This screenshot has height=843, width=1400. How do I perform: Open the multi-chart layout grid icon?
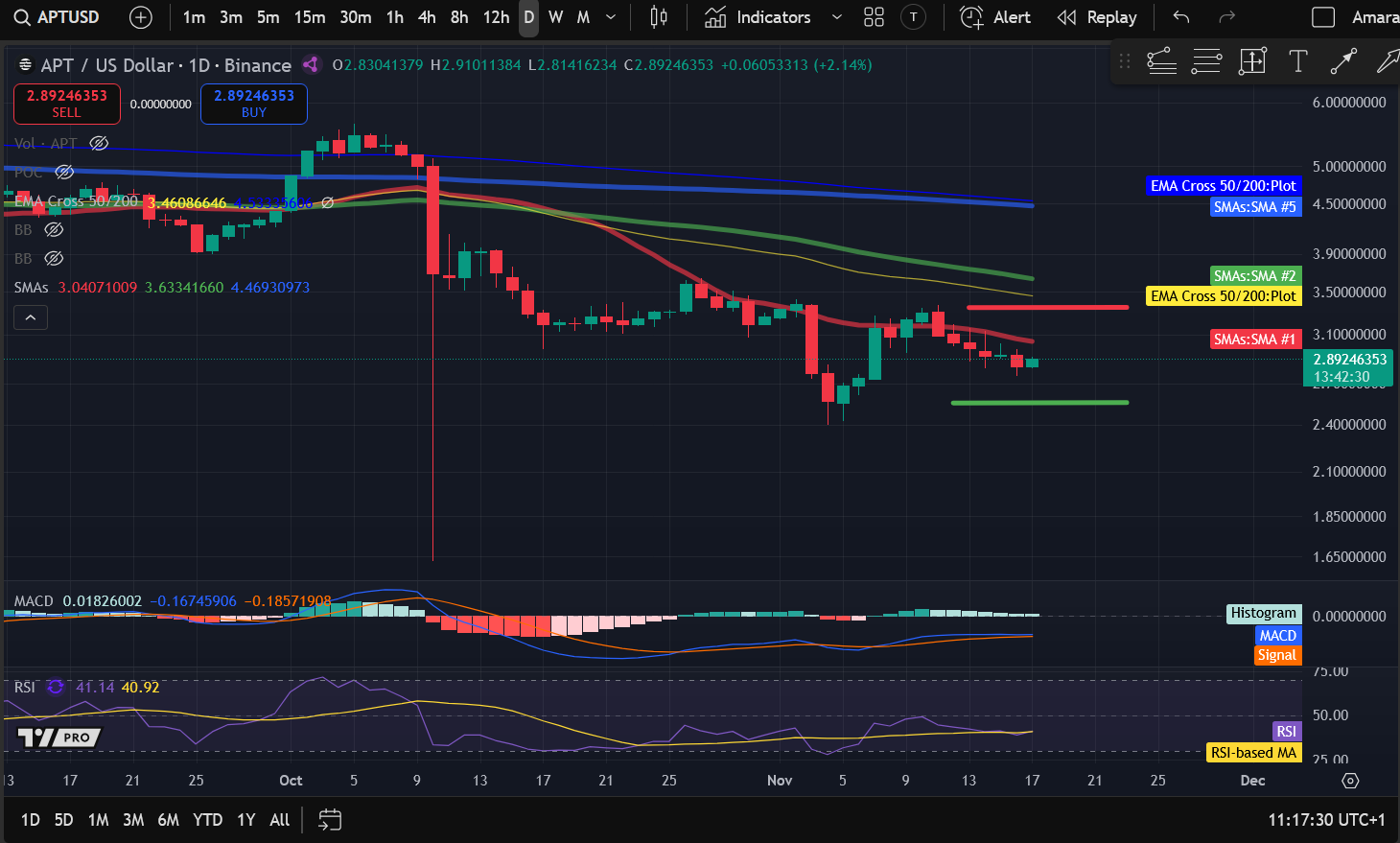873,16
